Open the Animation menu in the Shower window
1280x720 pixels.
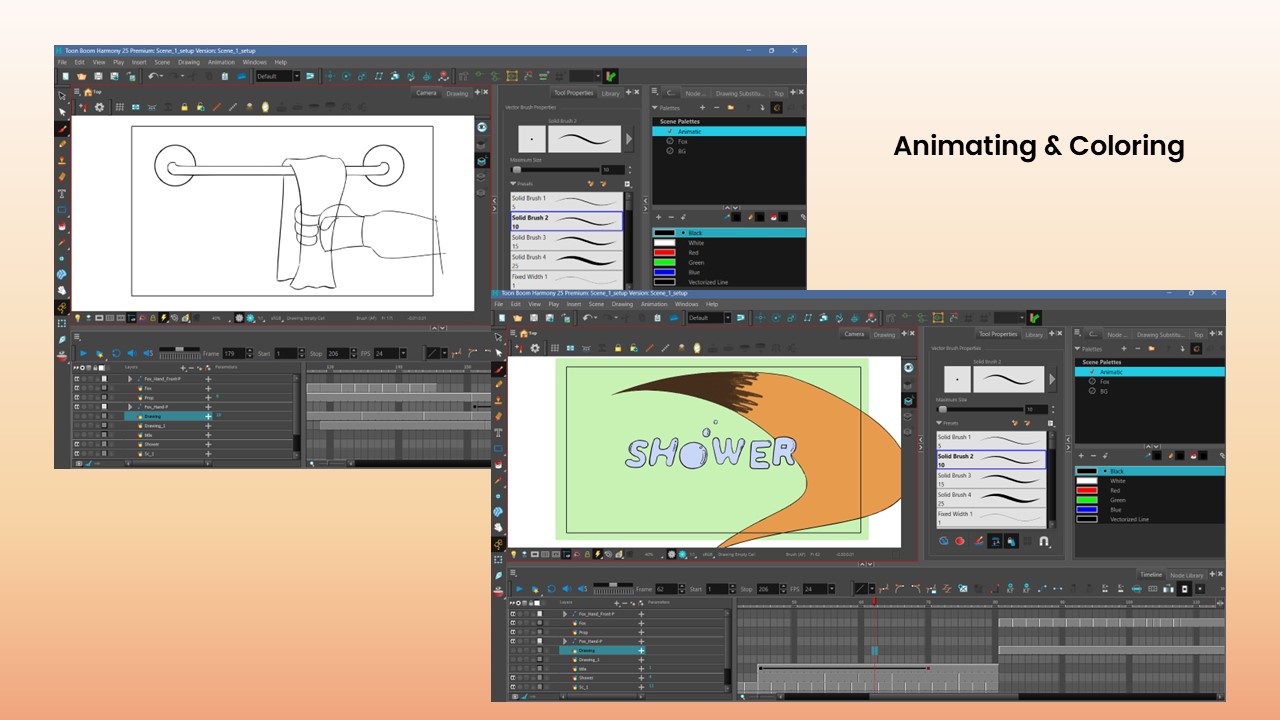click(x=654, y=304)
